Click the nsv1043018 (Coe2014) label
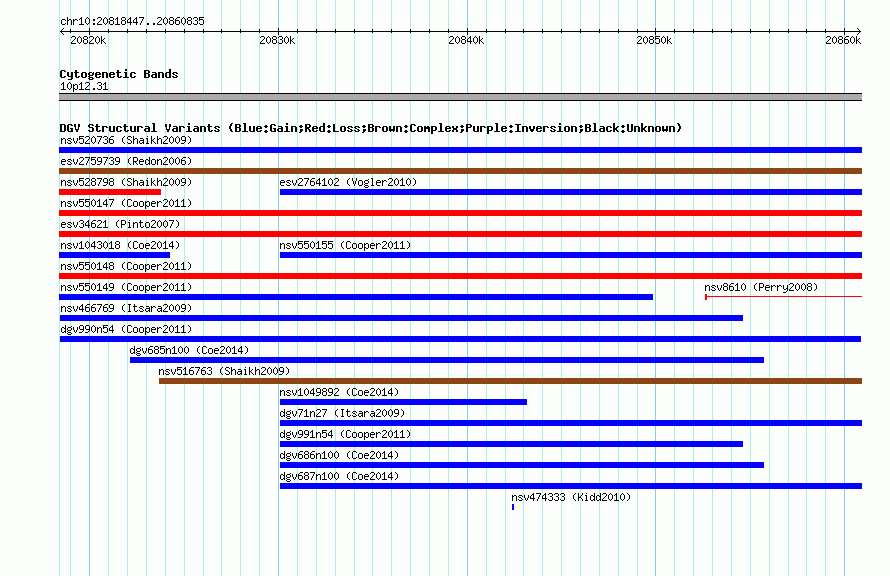The height and width of the screenshot is (576, 890). 120,245
